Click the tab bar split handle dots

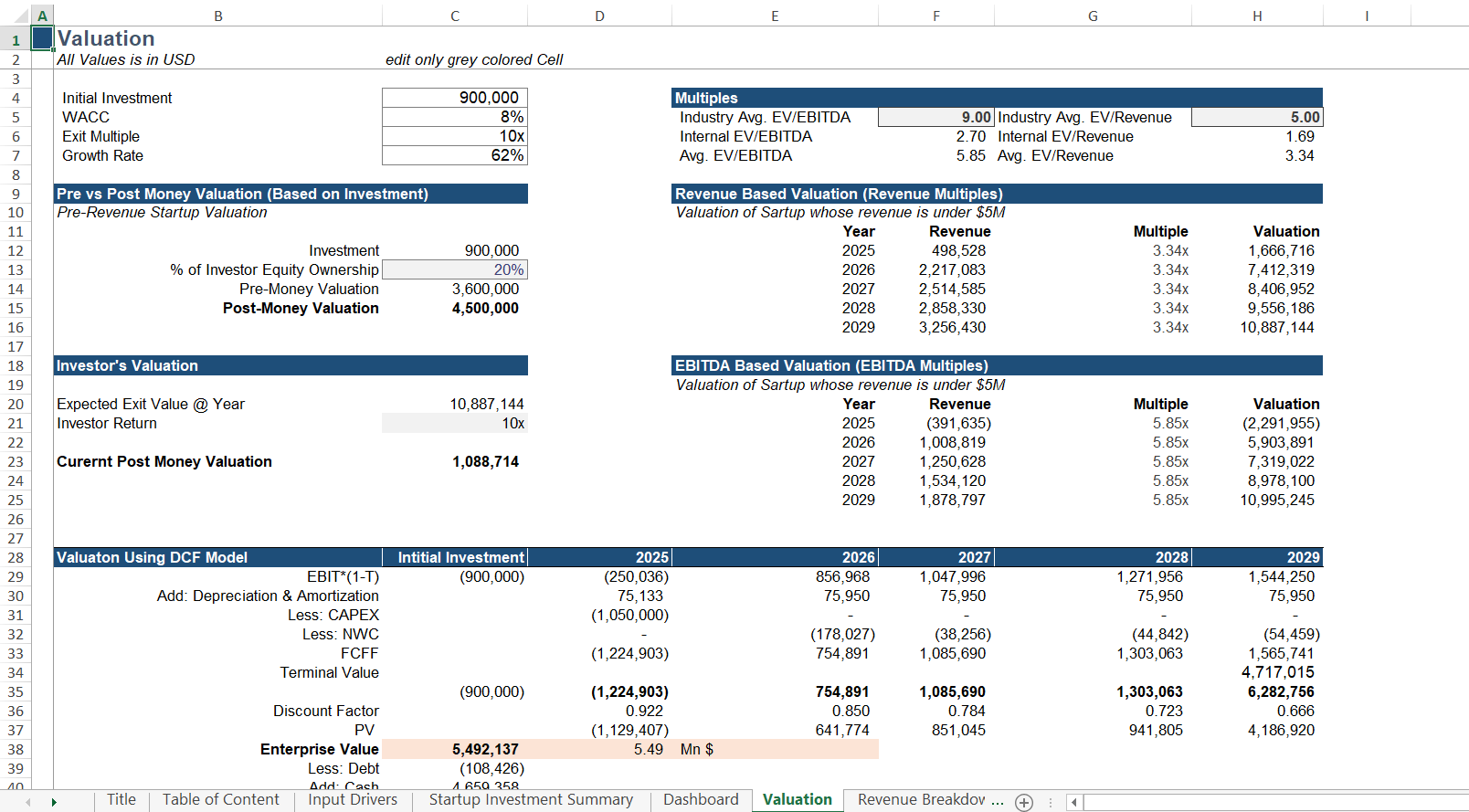[1051, 802]
